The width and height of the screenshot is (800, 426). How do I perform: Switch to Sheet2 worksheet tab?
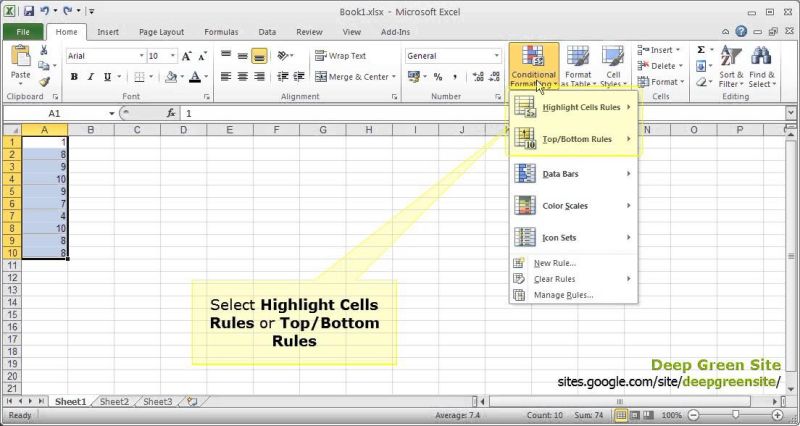tap(114, 402)
